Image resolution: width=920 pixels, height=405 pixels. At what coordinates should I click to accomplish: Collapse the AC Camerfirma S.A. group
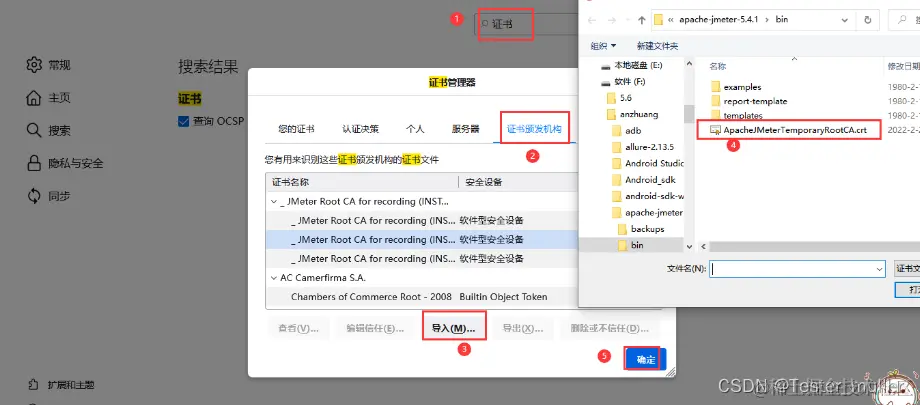[273, 278]
